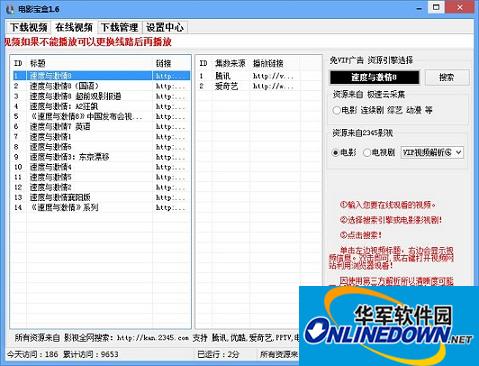Select row 13 速度与激情襄阳版

click(101, 197)
